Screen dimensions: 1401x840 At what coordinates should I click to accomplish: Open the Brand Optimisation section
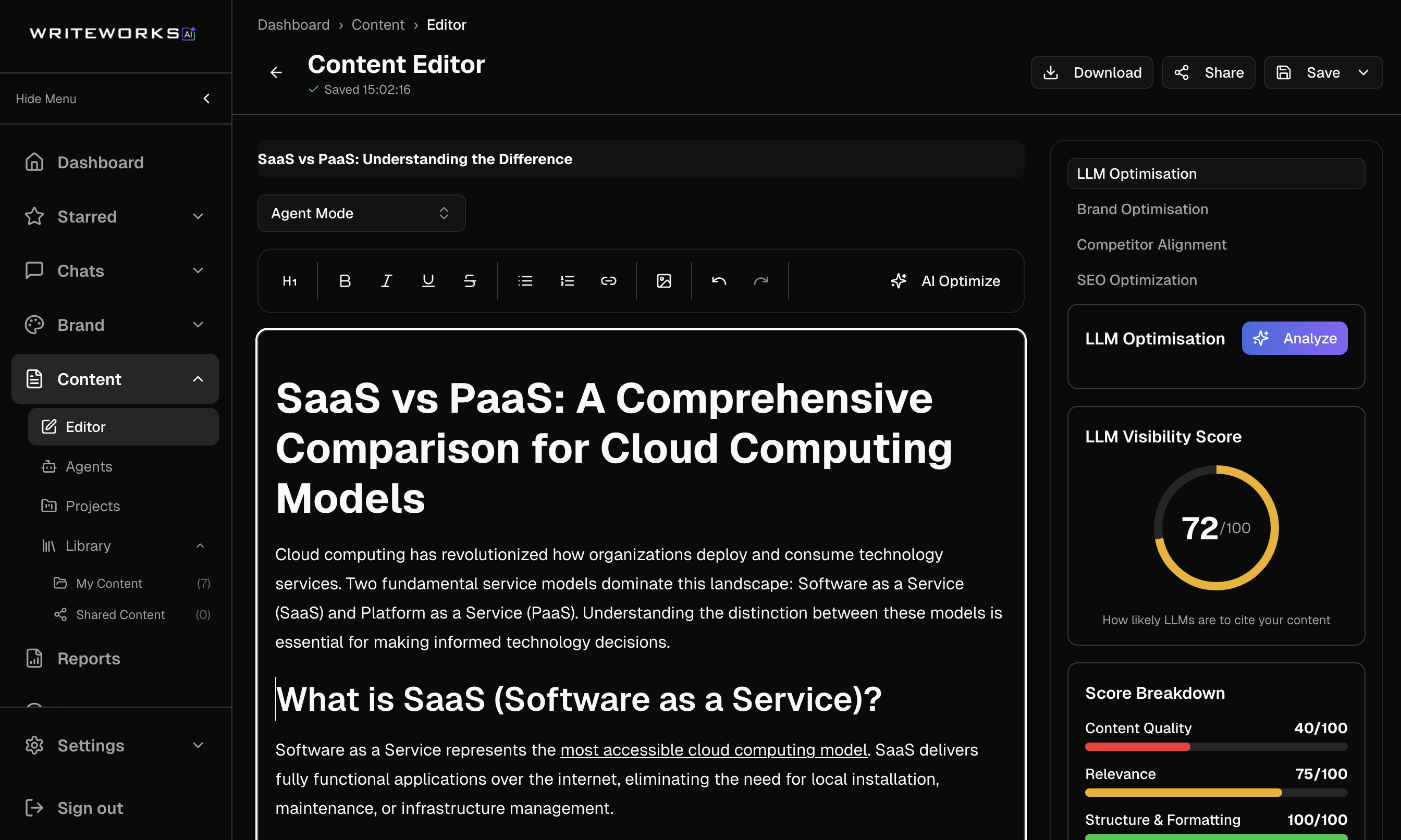click(x=1142, y=209)
